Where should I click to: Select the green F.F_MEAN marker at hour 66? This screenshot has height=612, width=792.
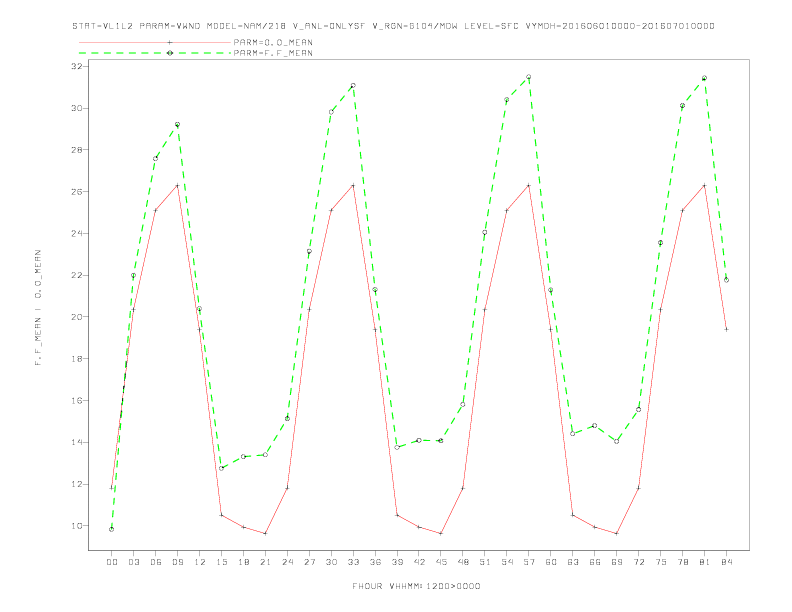point(595,426)
